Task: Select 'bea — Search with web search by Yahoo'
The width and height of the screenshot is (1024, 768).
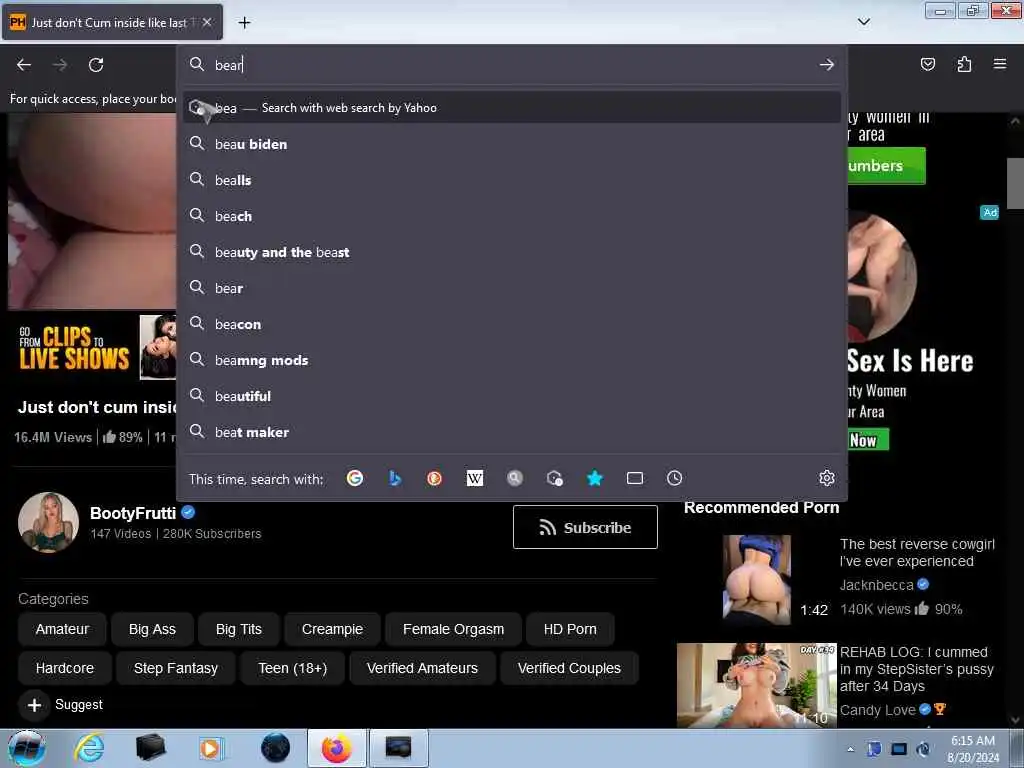Action: click(512, 108)
